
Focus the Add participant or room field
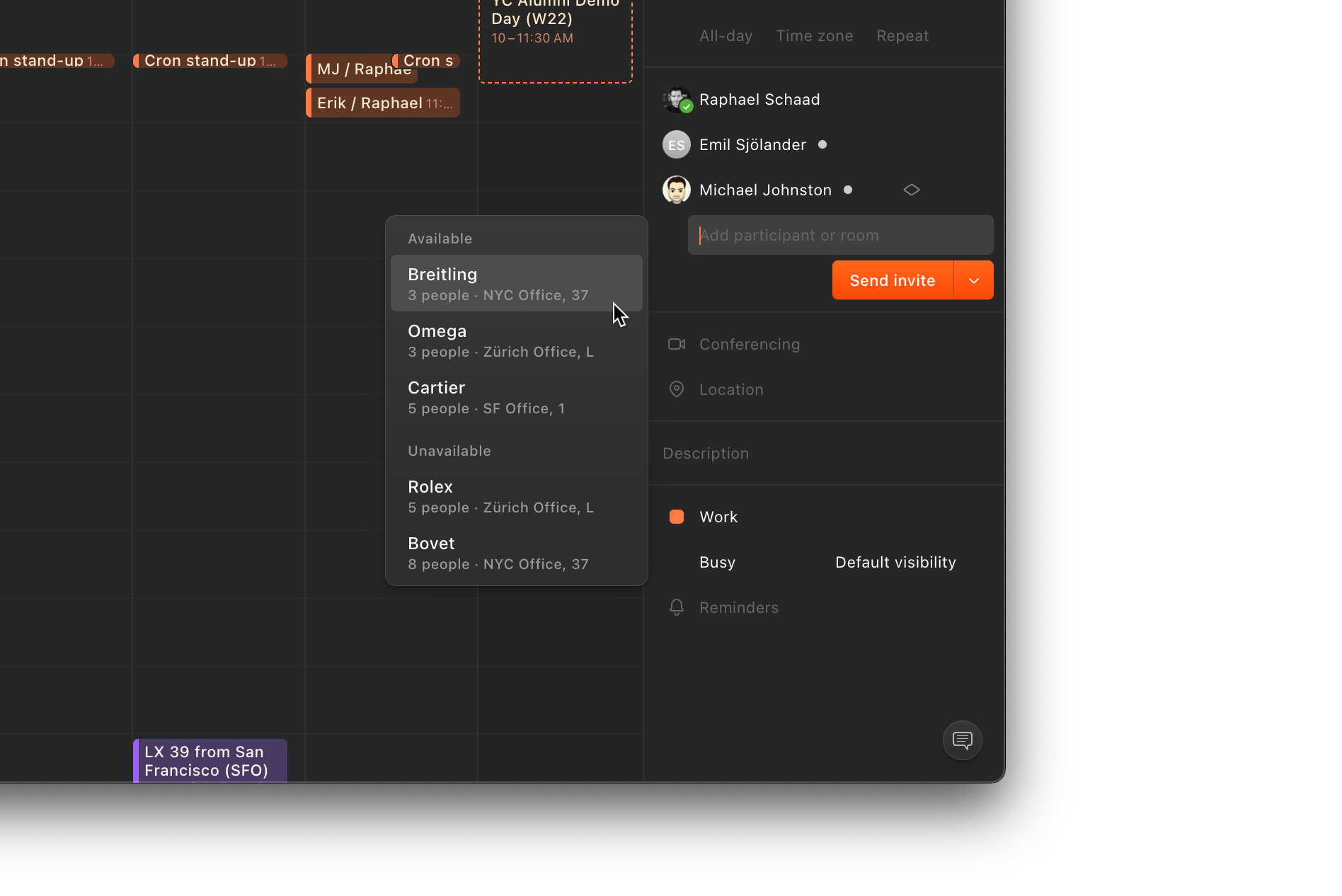(x=840, y=236)
